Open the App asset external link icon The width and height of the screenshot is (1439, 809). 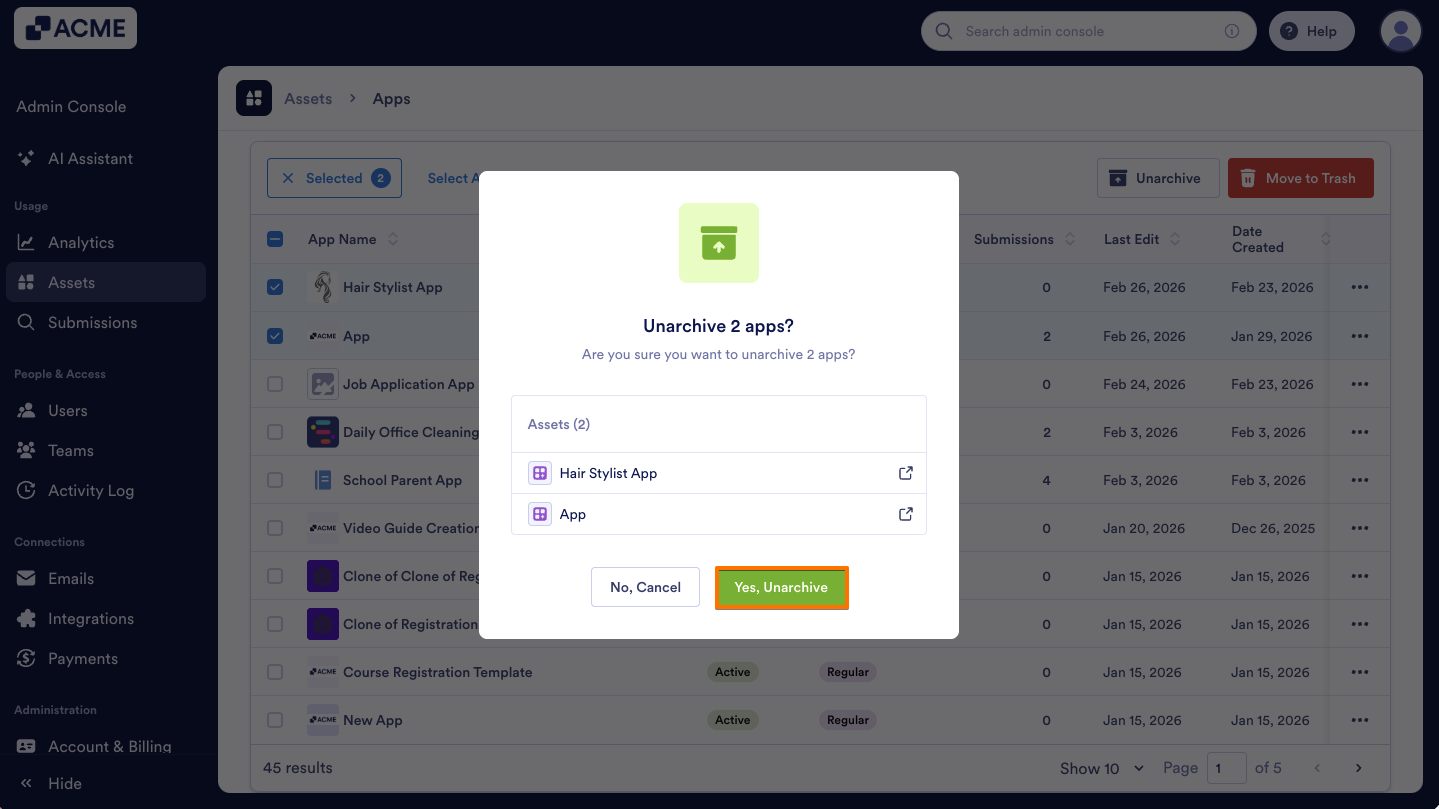point(905,514)
